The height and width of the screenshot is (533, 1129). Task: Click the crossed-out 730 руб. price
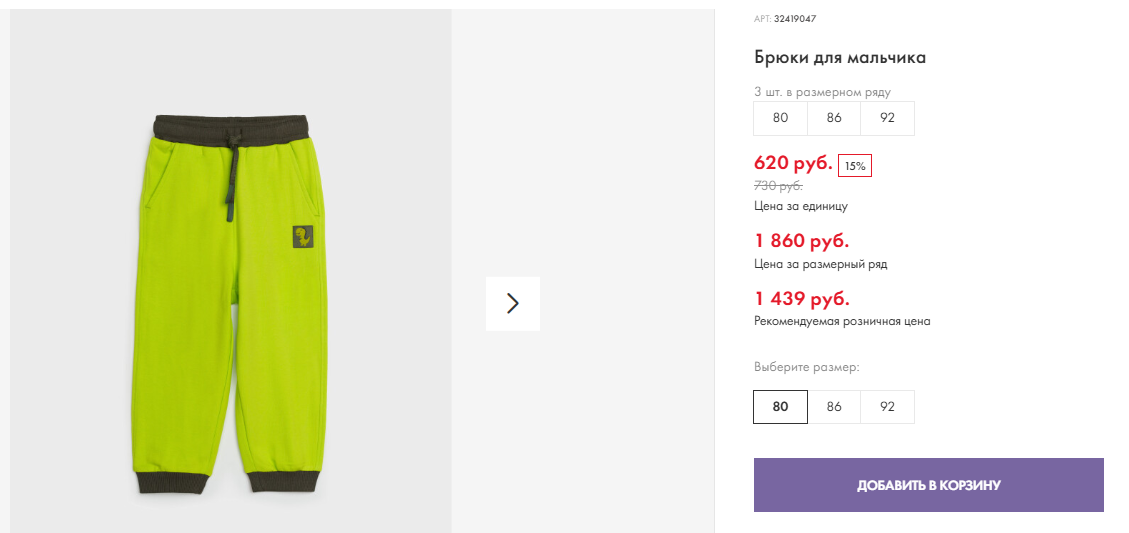(x=778, y=186)
